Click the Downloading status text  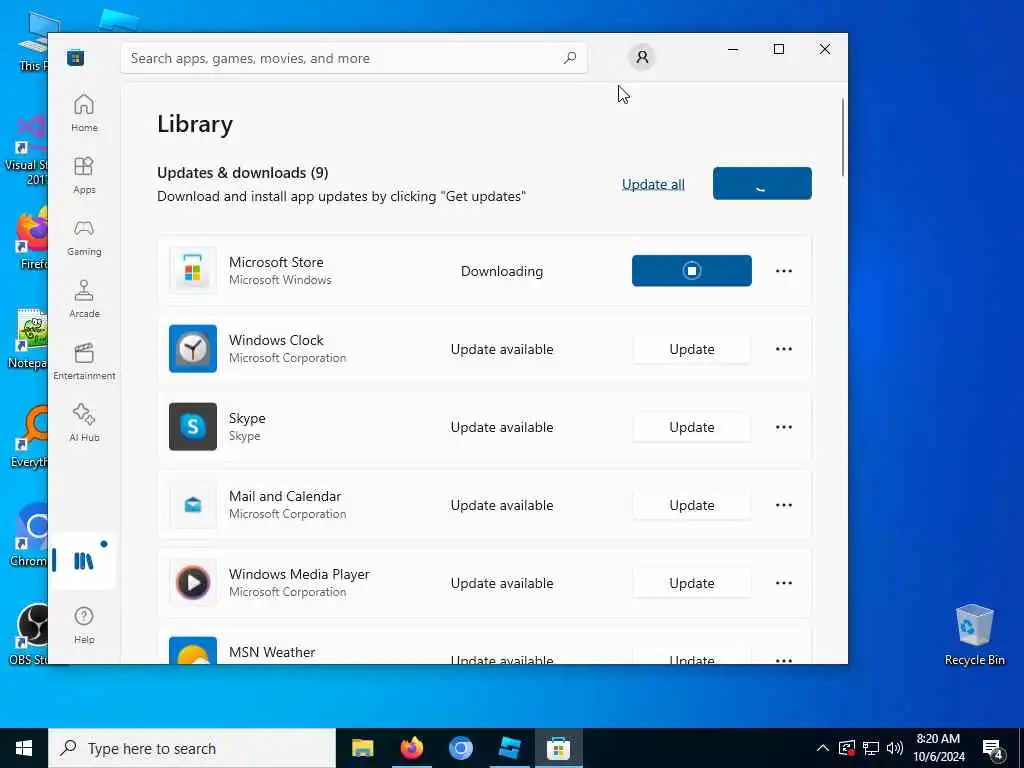point(502,271)
